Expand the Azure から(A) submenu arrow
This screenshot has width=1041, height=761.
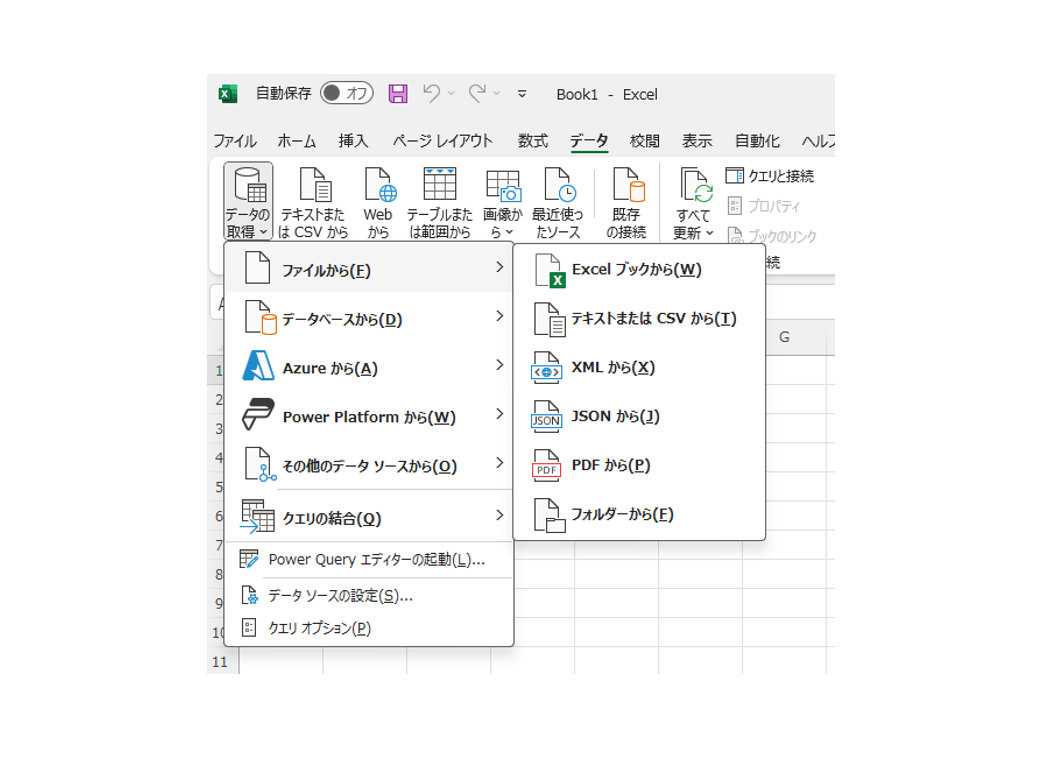click(499, 365)
